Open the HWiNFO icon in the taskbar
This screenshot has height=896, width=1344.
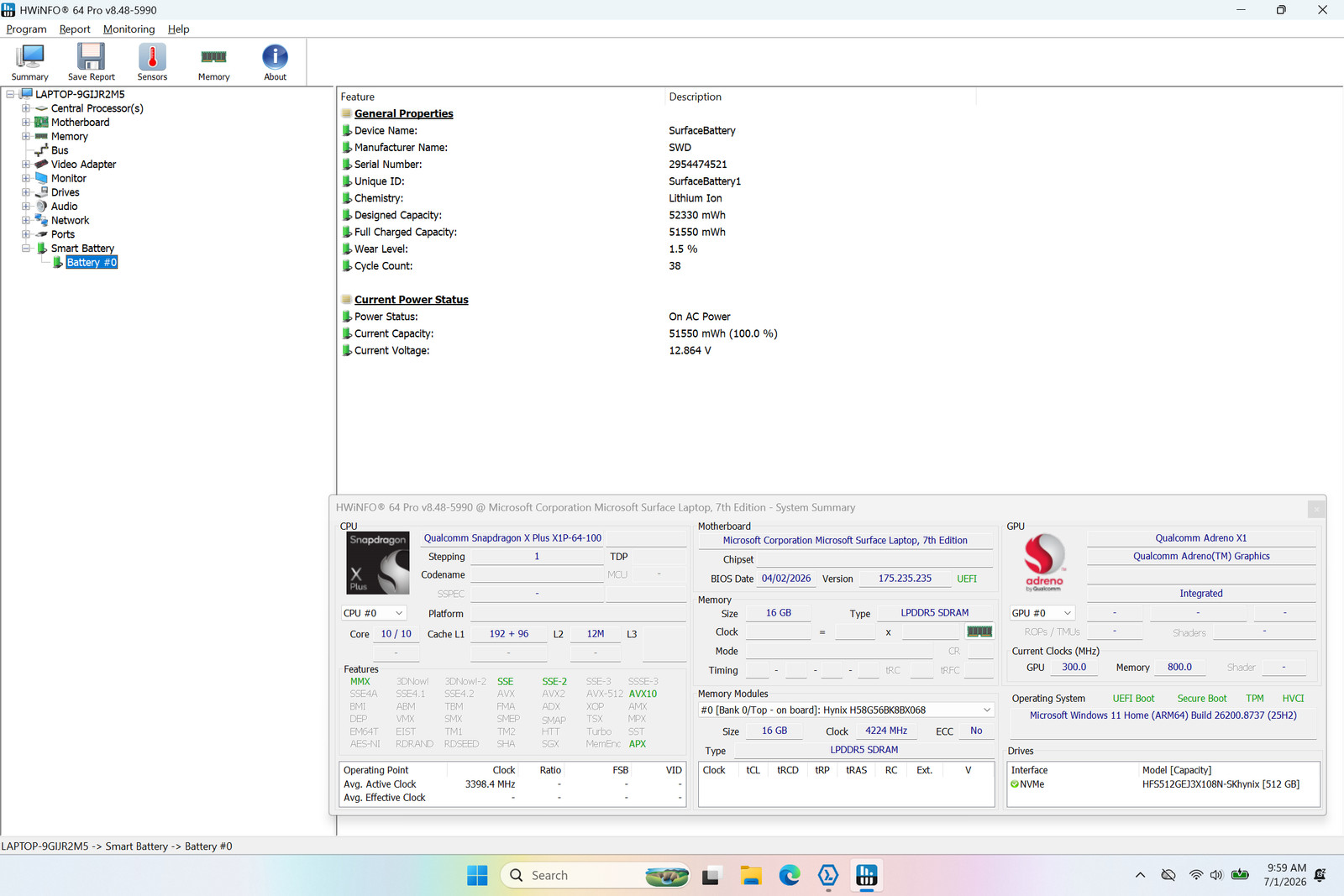[866, 875]
